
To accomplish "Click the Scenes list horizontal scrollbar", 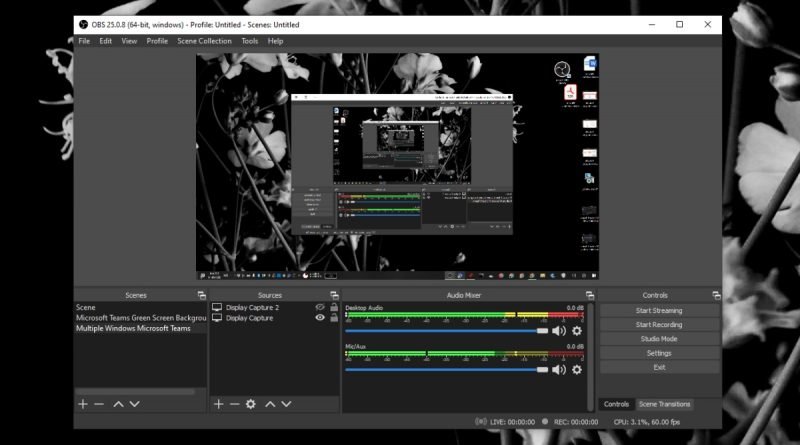I will coord(135,392).
